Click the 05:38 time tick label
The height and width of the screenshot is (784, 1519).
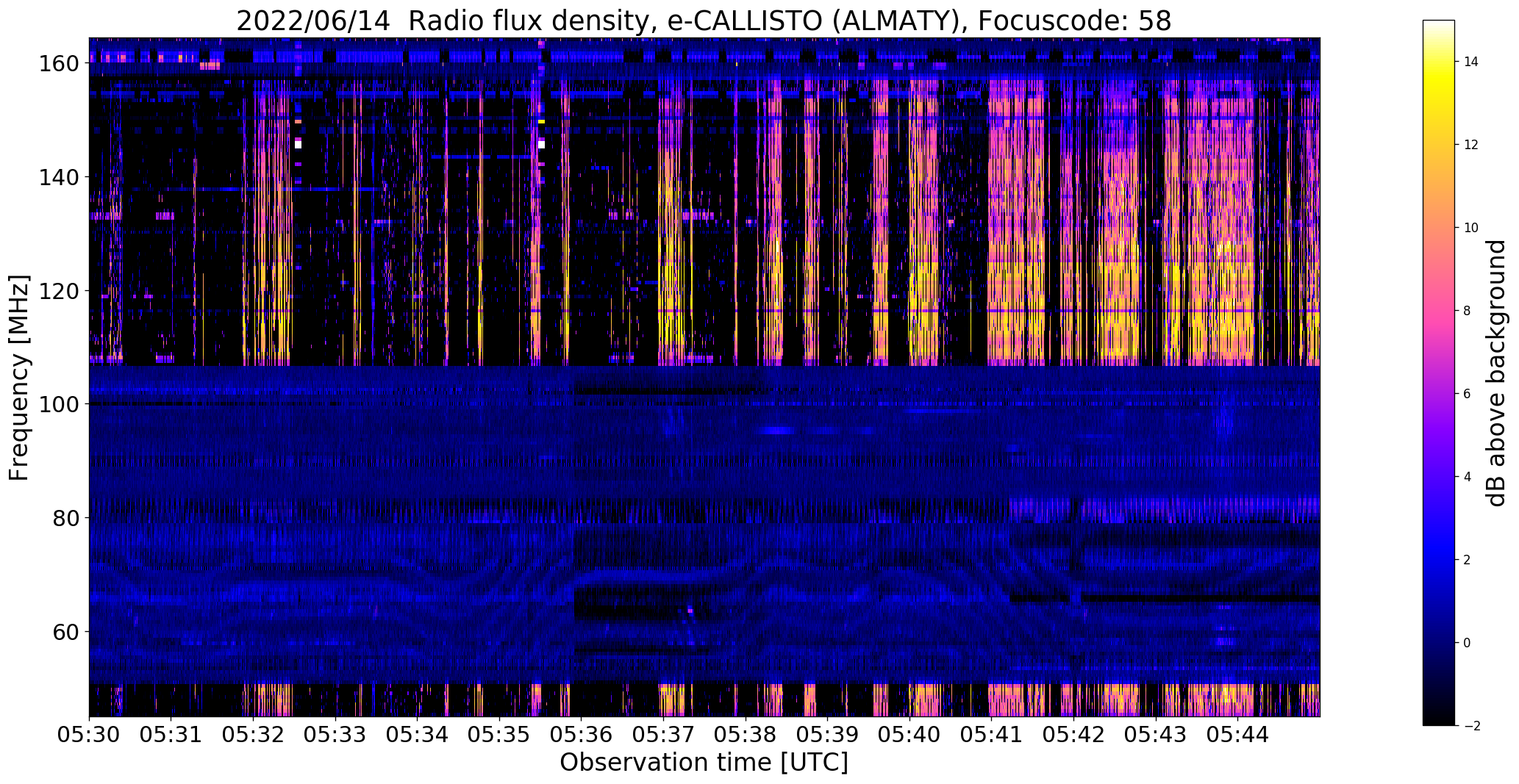[746, 734]
